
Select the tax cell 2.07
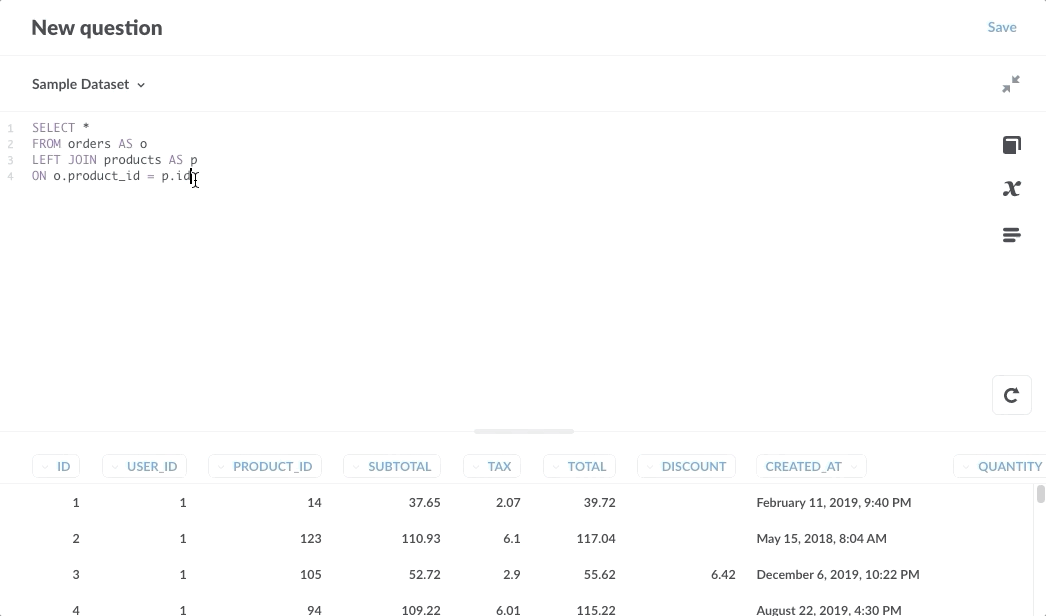[x=508, y=503]
